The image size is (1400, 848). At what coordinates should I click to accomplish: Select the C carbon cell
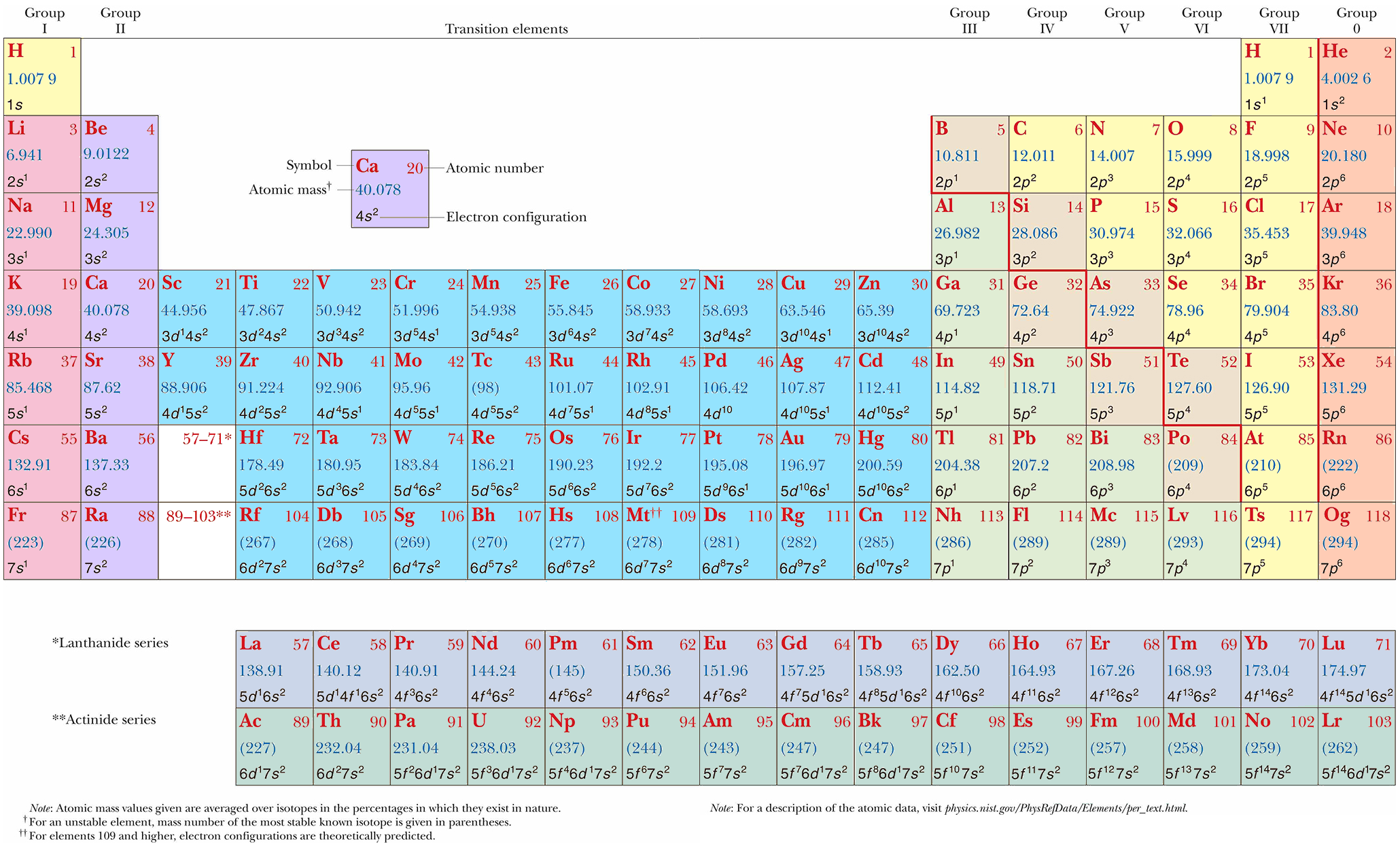1048,154
